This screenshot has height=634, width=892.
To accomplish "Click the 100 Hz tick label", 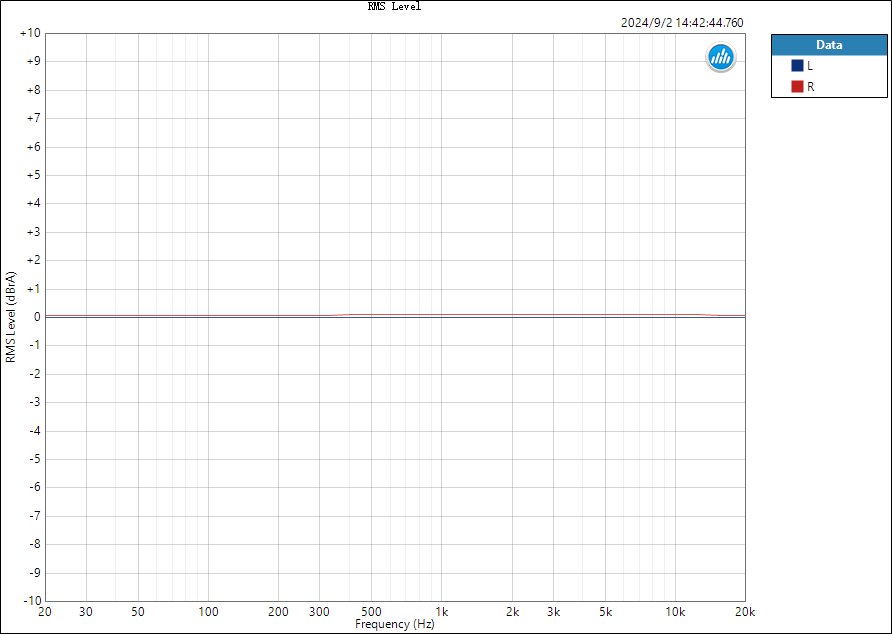I will [208, 612].
